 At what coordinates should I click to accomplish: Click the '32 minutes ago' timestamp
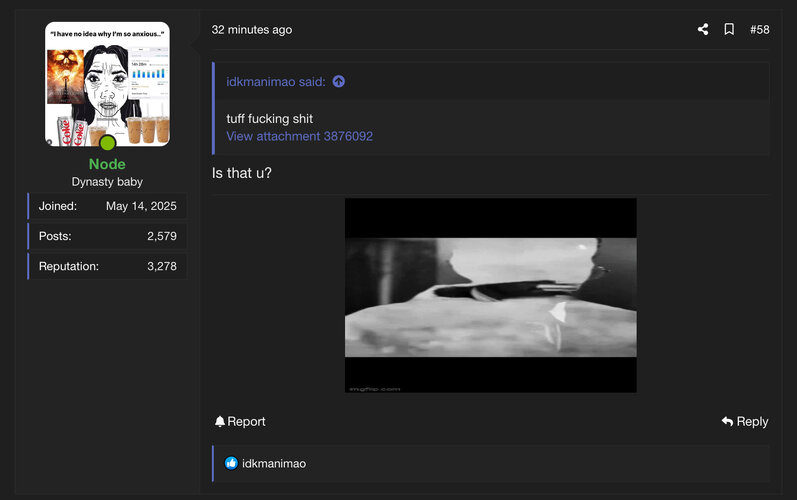click(x=252, y=29)
